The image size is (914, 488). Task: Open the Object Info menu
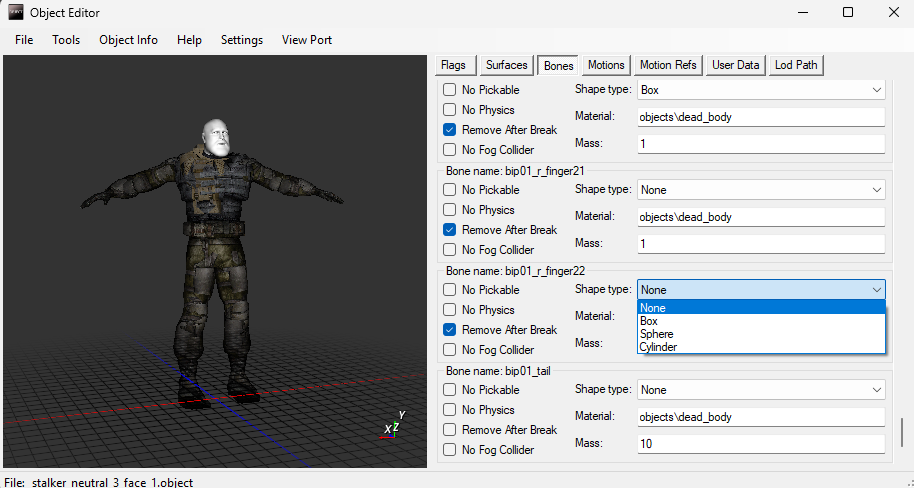click(x=128, y=40)
